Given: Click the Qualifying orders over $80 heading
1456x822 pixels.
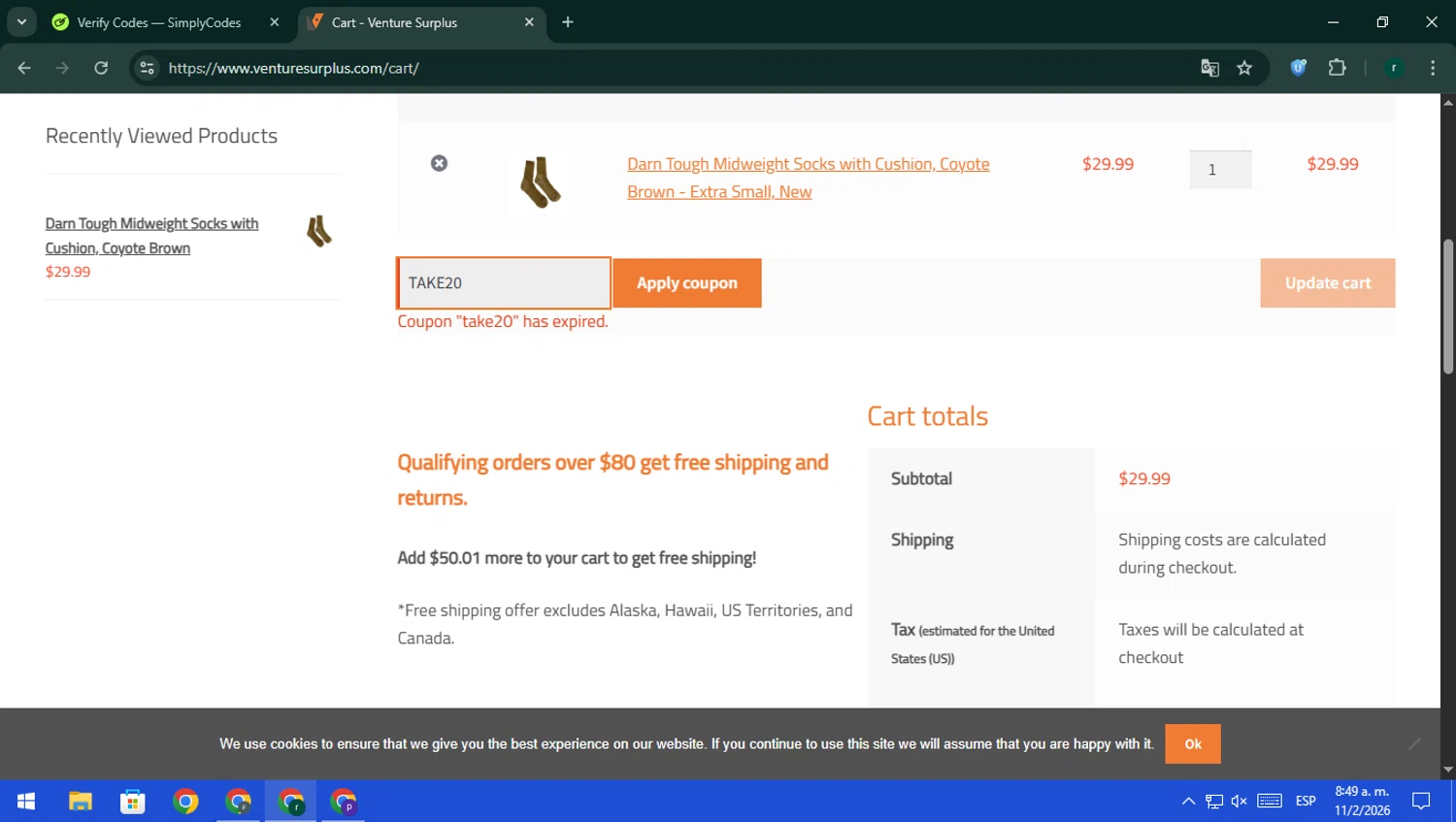Looking at the screenshot, I should click(x=612, y=479).
